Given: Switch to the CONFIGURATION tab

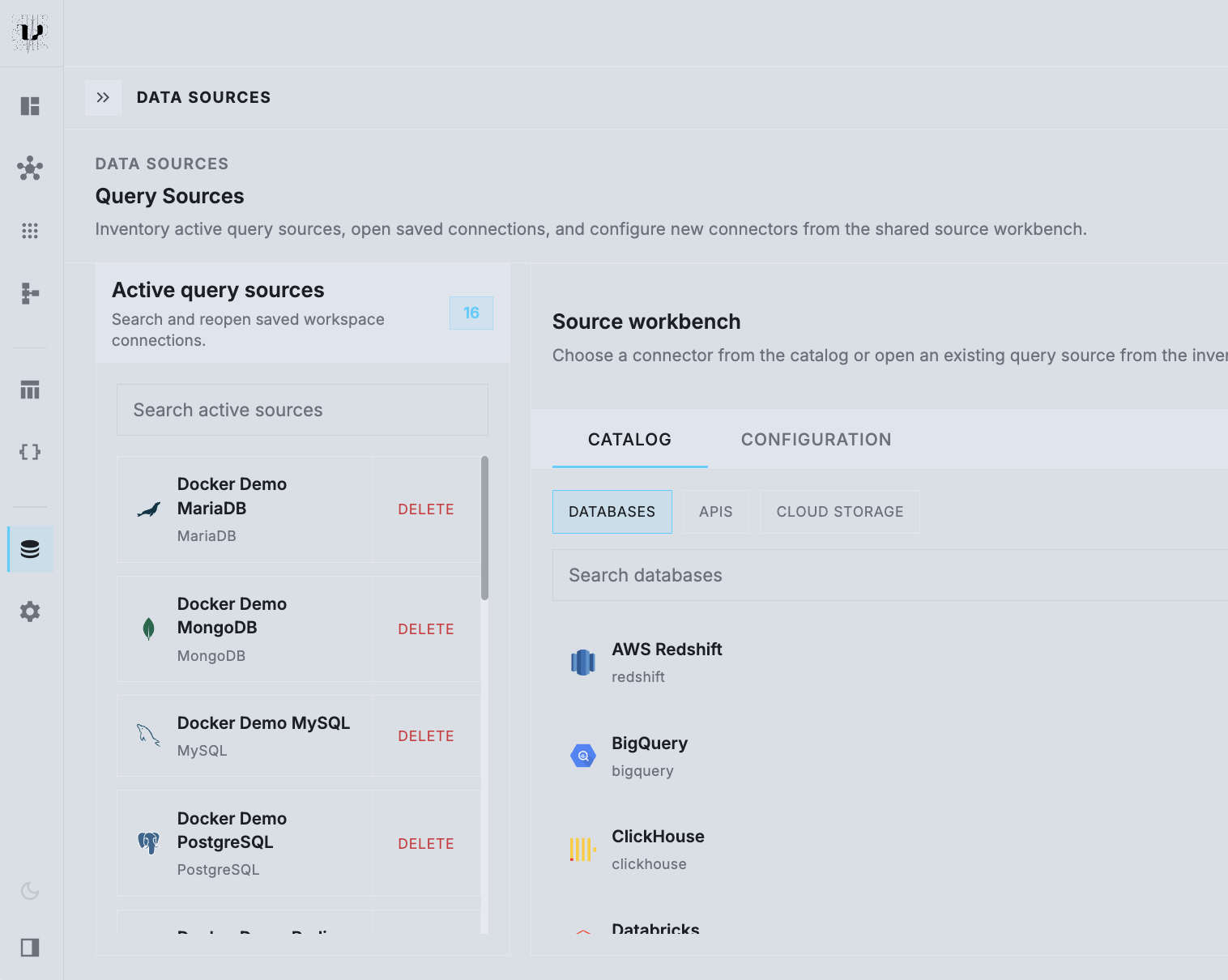Looking at the screenshot, I should click(x=815, y=439).
